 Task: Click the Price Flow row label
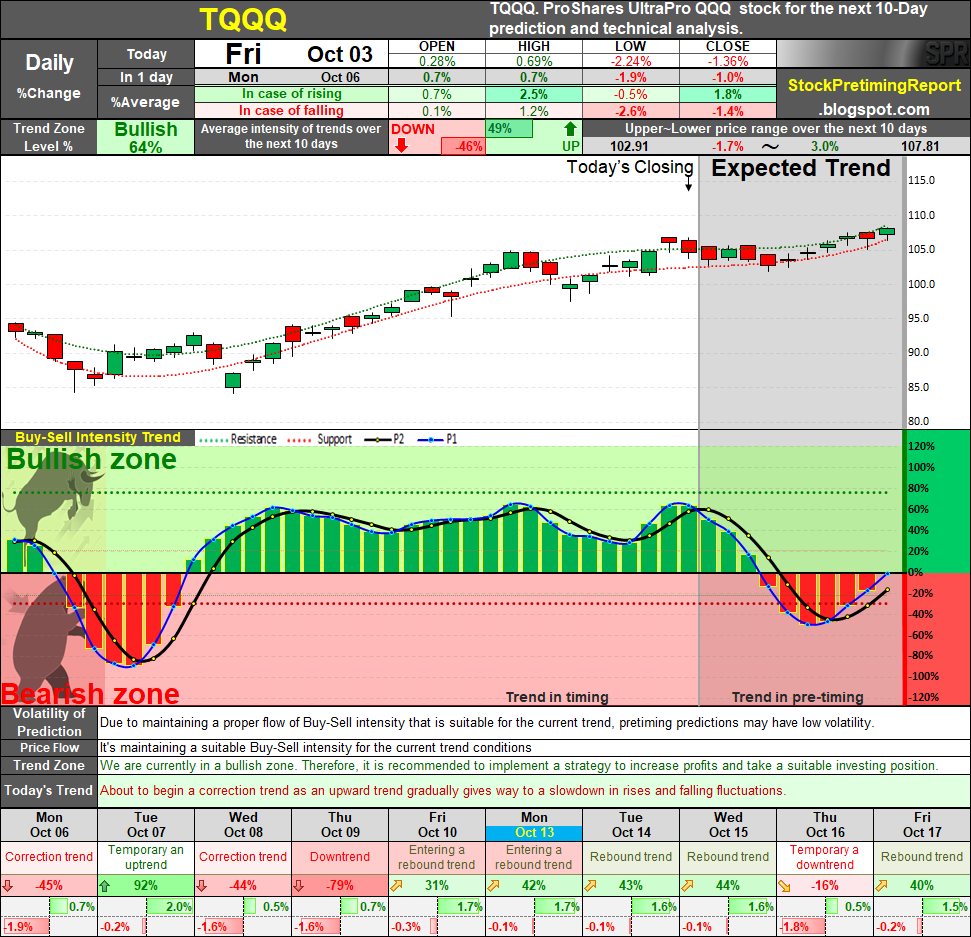pyautogui.click(x=49, y=747)
